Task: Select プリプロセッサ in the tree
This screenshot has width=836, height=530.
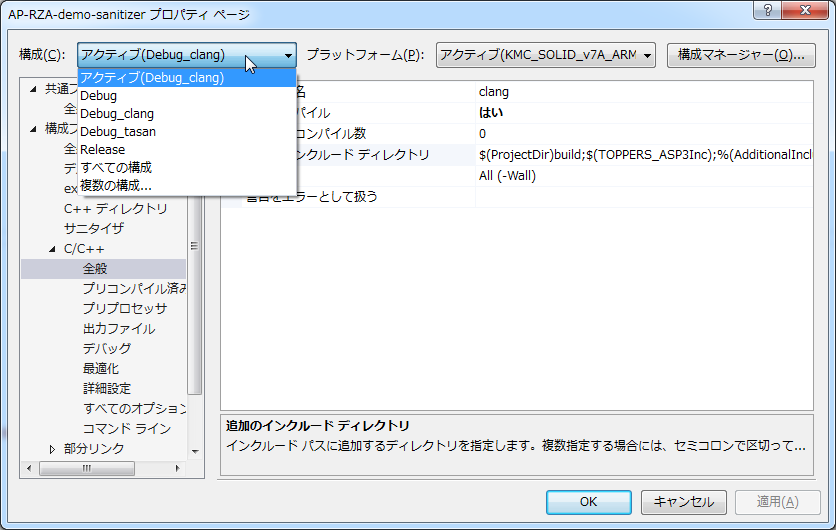Action: [x=124, y=308]
